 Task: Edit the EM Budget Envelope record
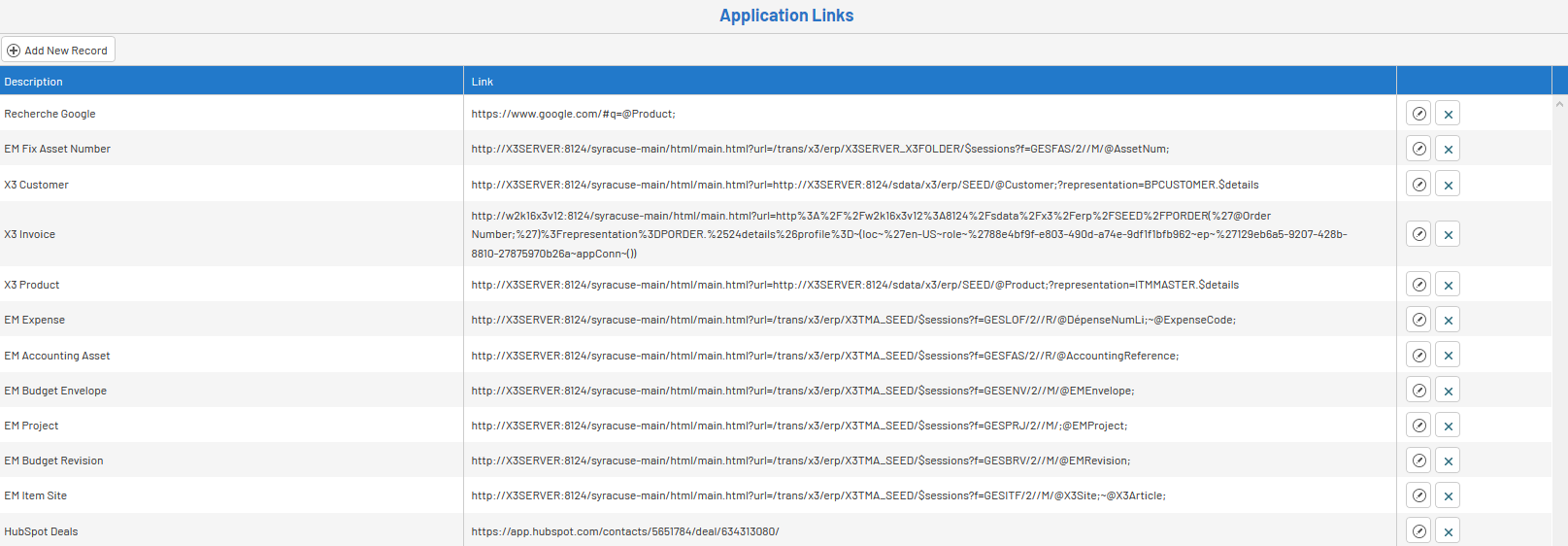point(1418,391)
